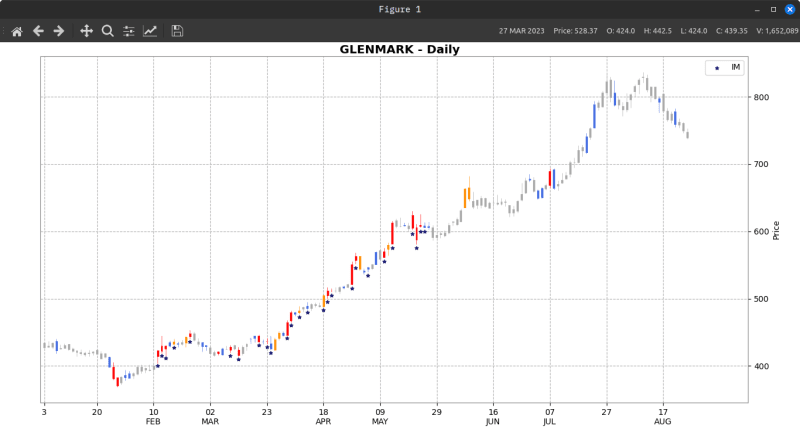This screenshot has width=800, height=429.
Task: Click the 09 MAY date label
Action: [x=380, y=417]
